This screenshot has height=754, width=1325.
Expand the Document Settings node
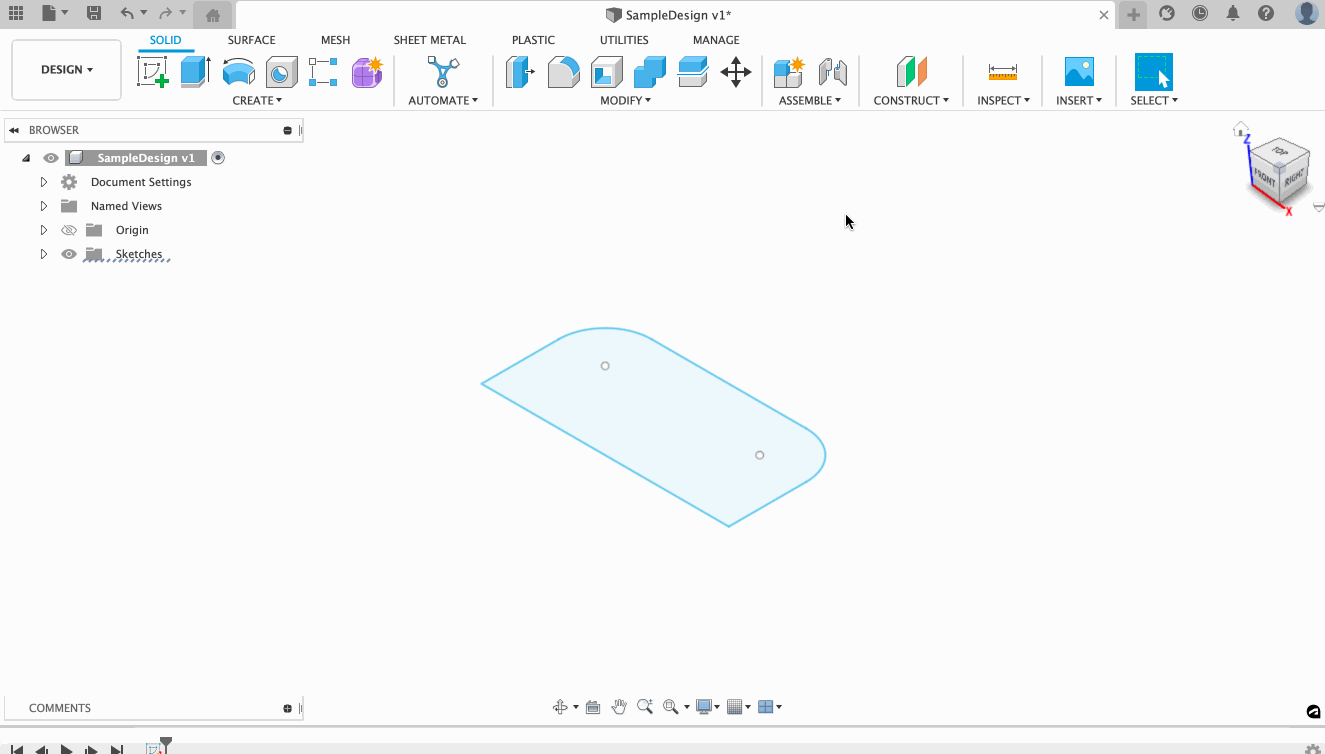44,182
